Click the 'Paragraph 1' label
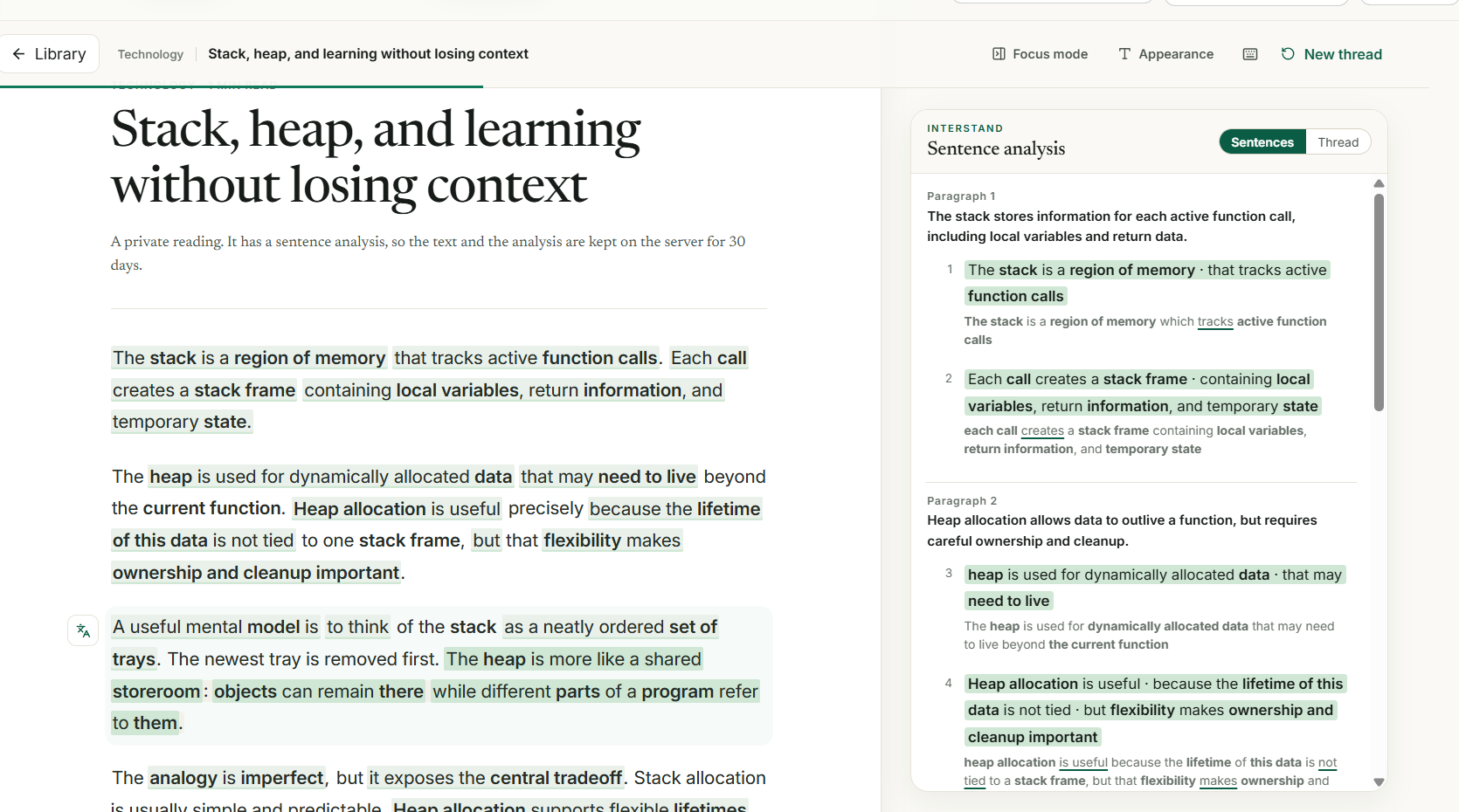Image resolution: width=1459 pixels, height=812 pixels. pyautogui.click(x=961, y=196)
